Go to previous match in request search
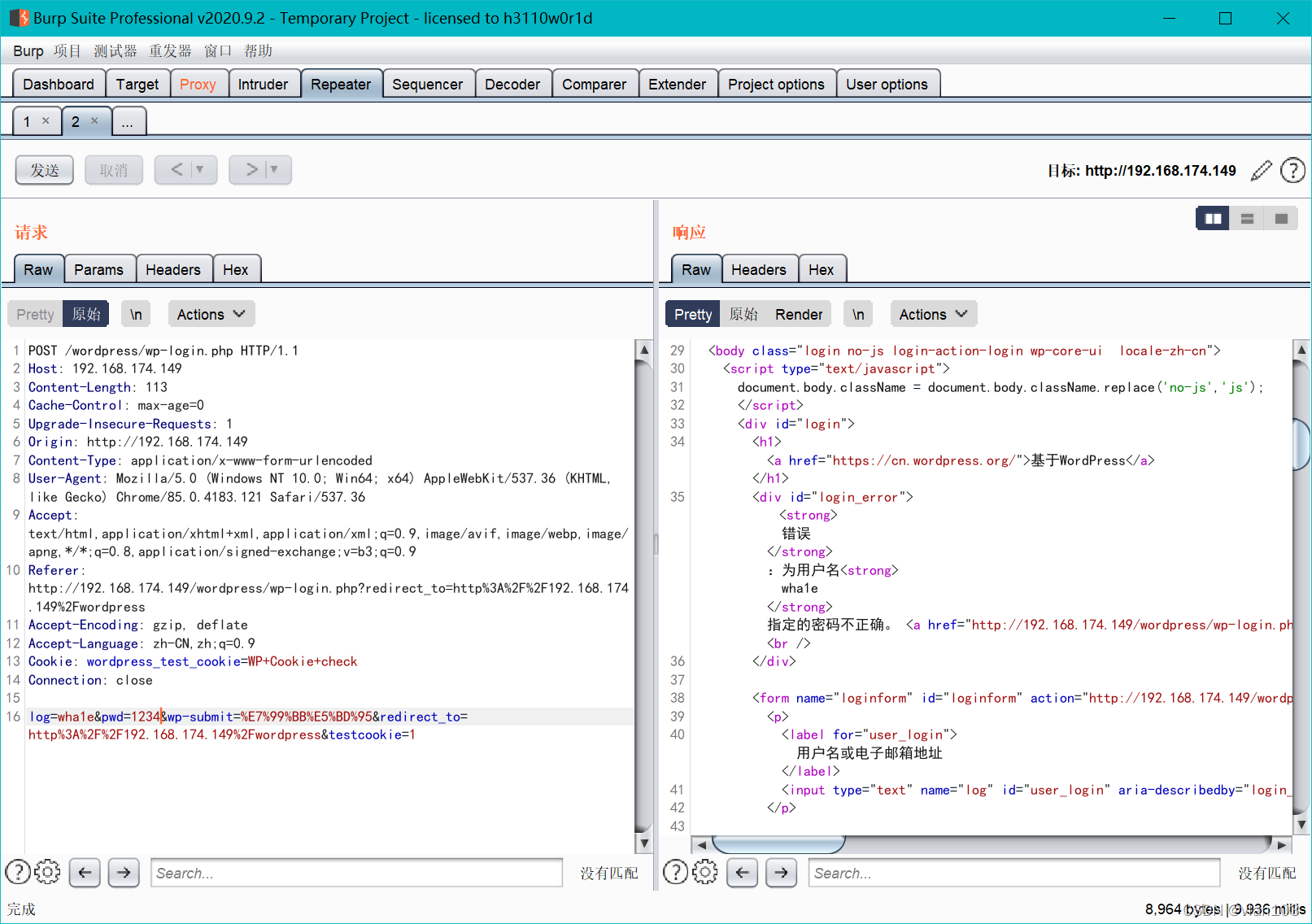 [x=85, y=873]
